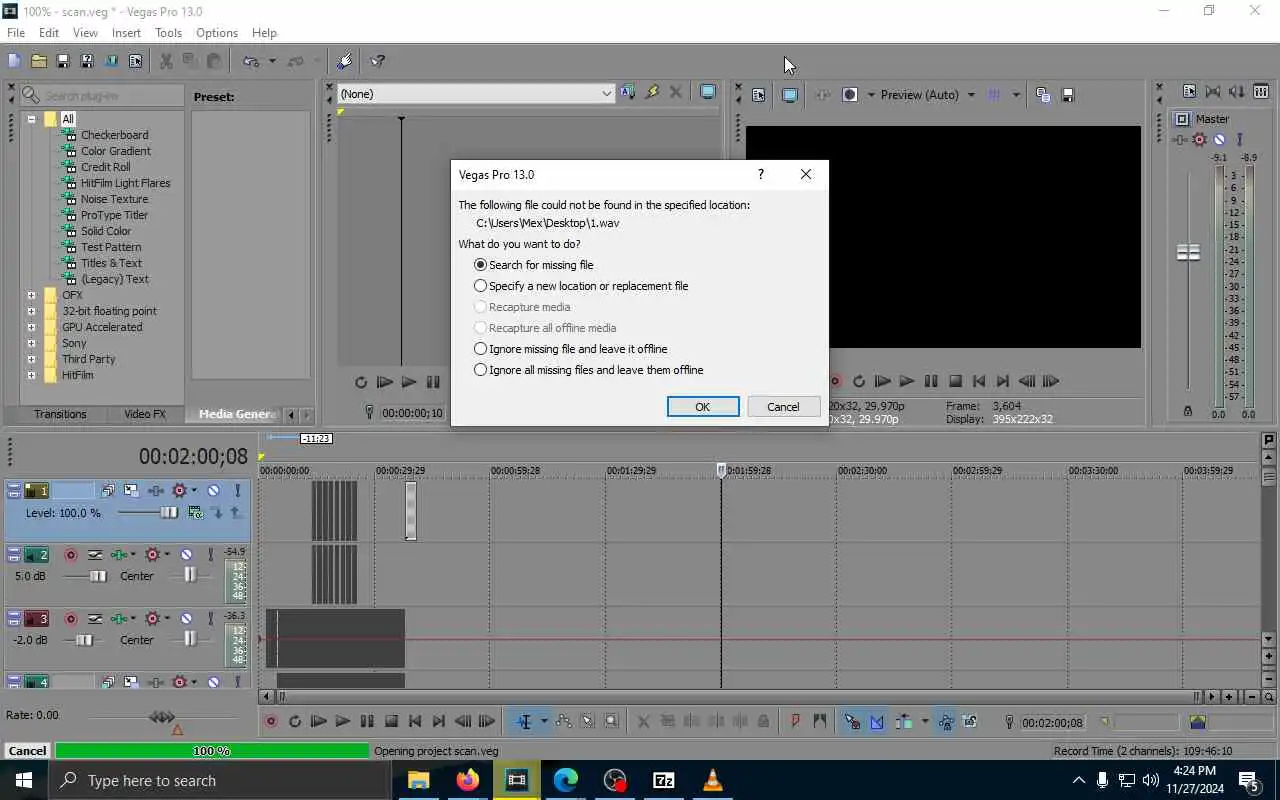1280x800 pixels.
Task: Select the ProType Titler generator
Action: (114, 215)
